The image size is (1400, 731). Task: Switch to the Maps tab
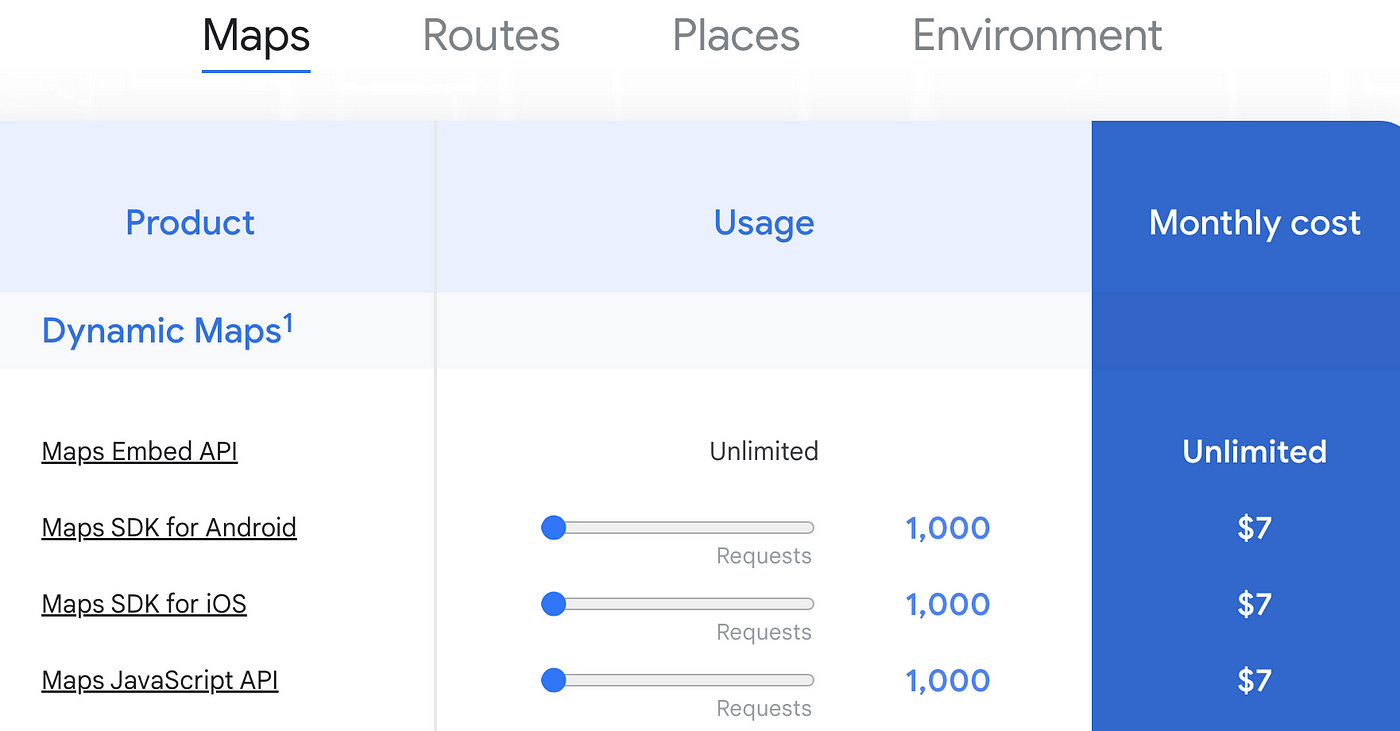[x=256, y=37]
